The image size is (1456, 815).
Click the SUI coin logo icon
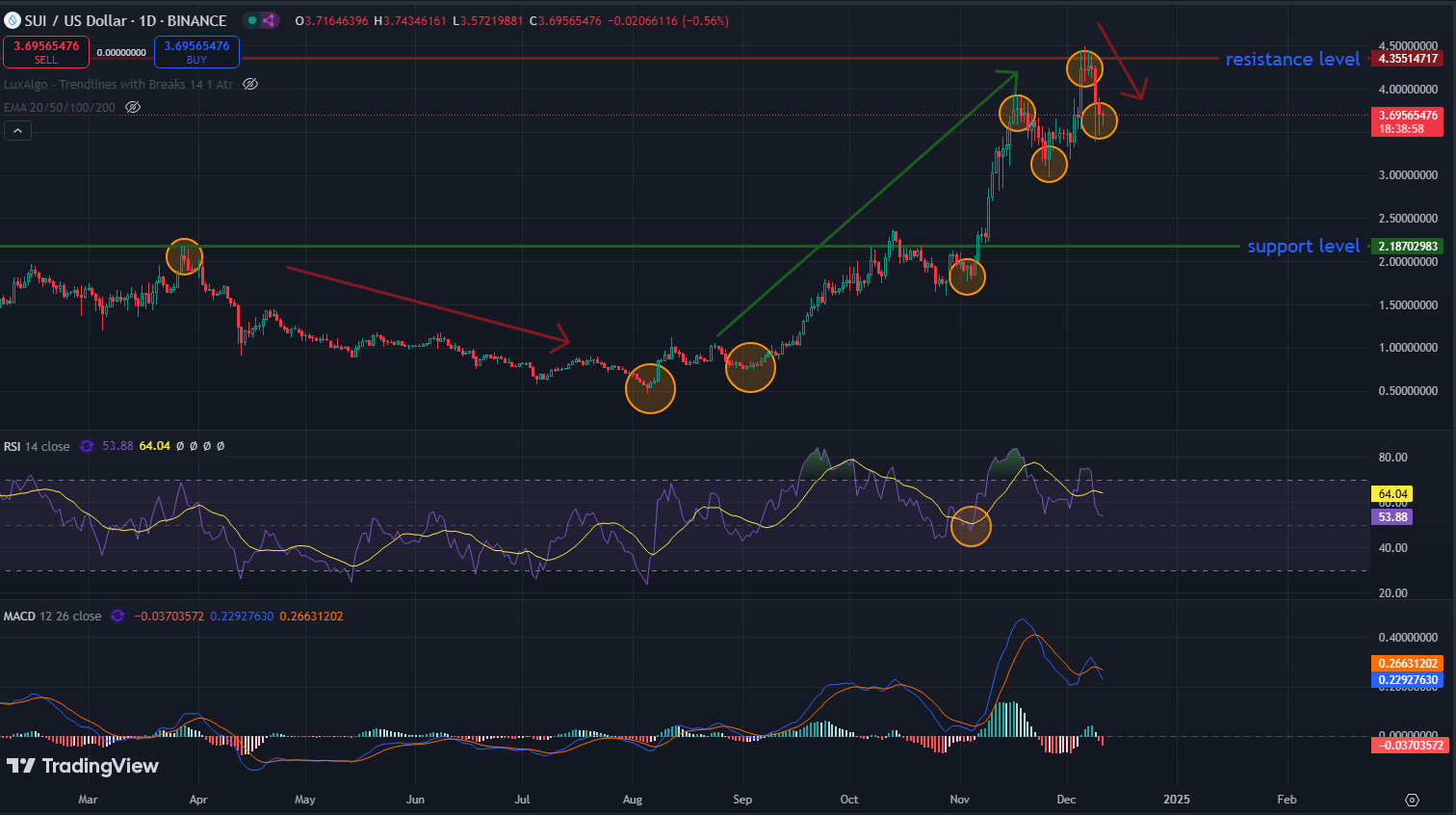point(13,20)
